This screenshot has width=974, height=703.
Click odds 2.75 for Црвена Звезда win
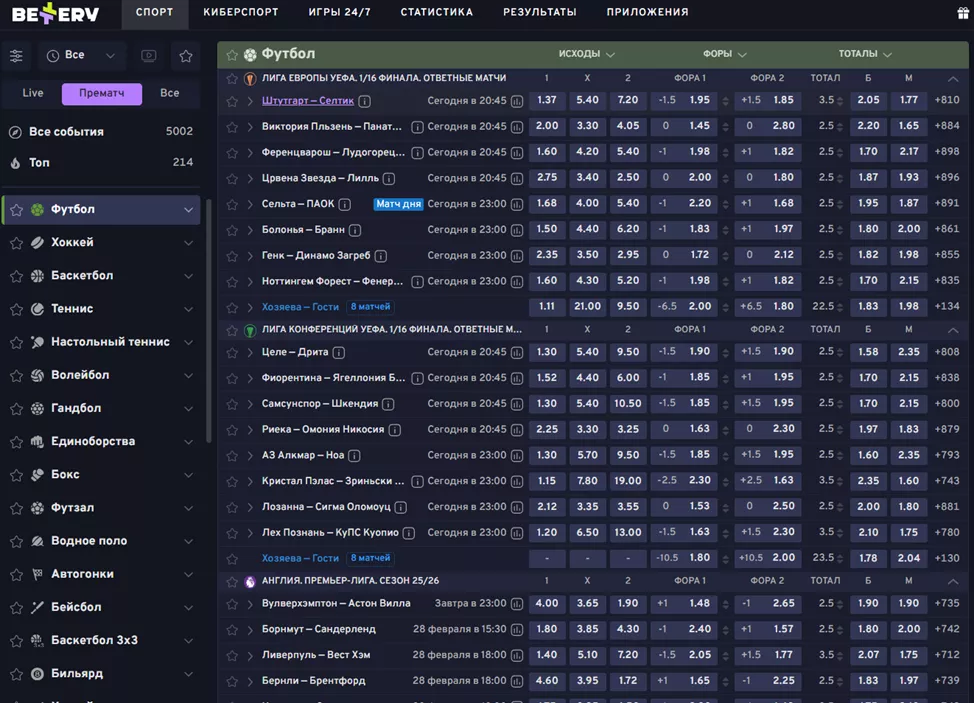click(546, 178)
